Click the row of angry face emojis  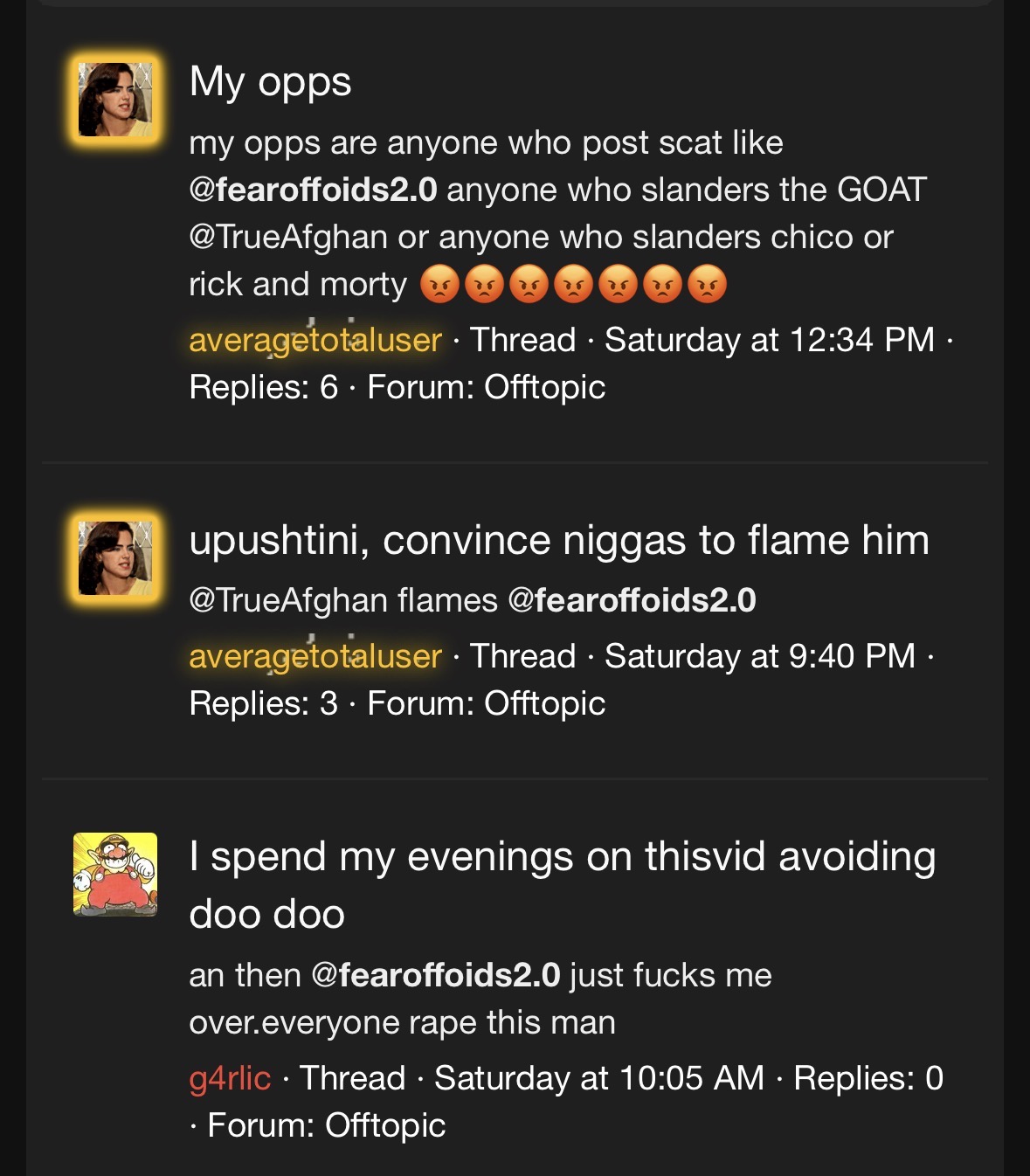click(x=573, y=285)
